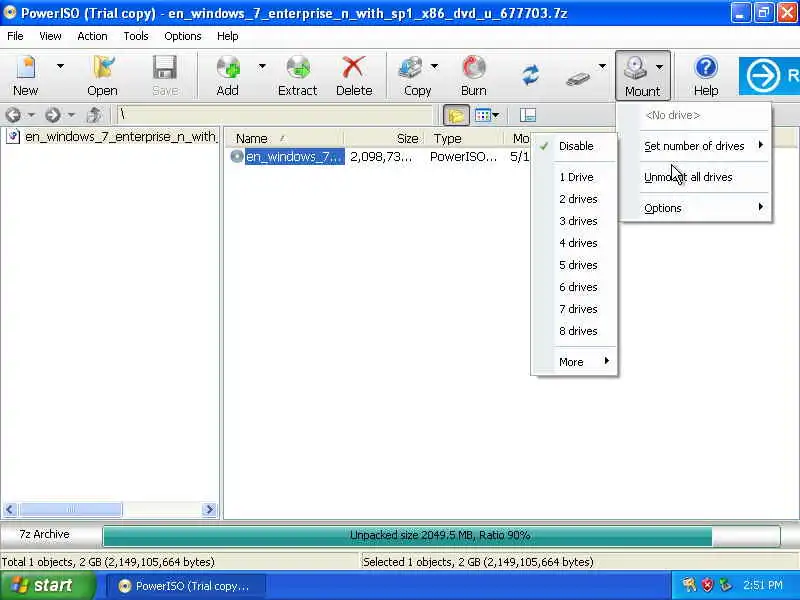Click the PowerISO taskbar button
800x600 pixels.
pos(186,586)
